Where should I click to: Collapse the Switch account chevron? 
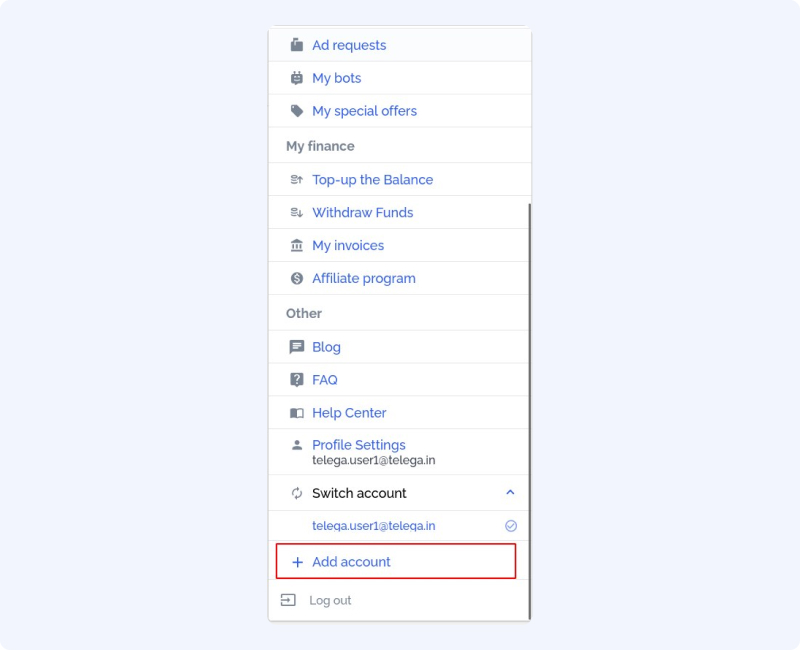510,492
